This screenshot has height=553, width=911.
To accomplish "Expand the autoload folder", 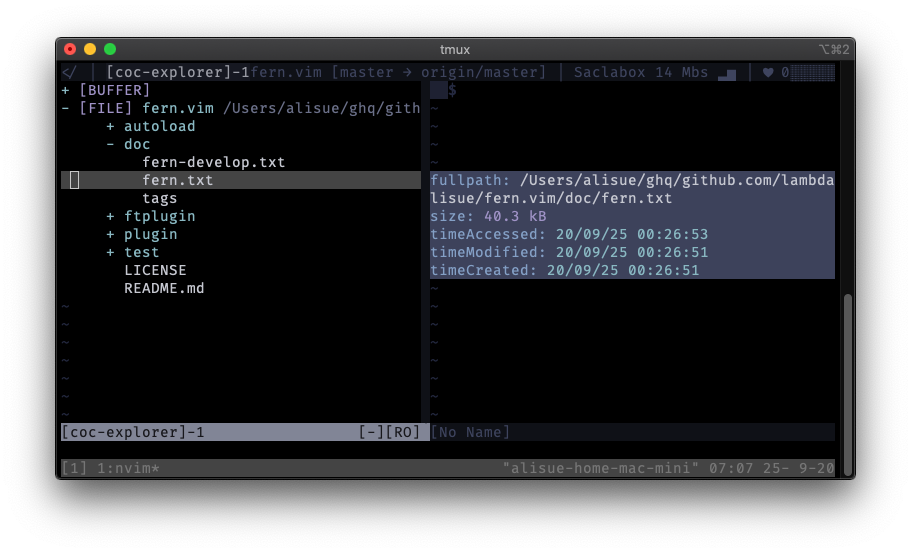I will (110, 127).
